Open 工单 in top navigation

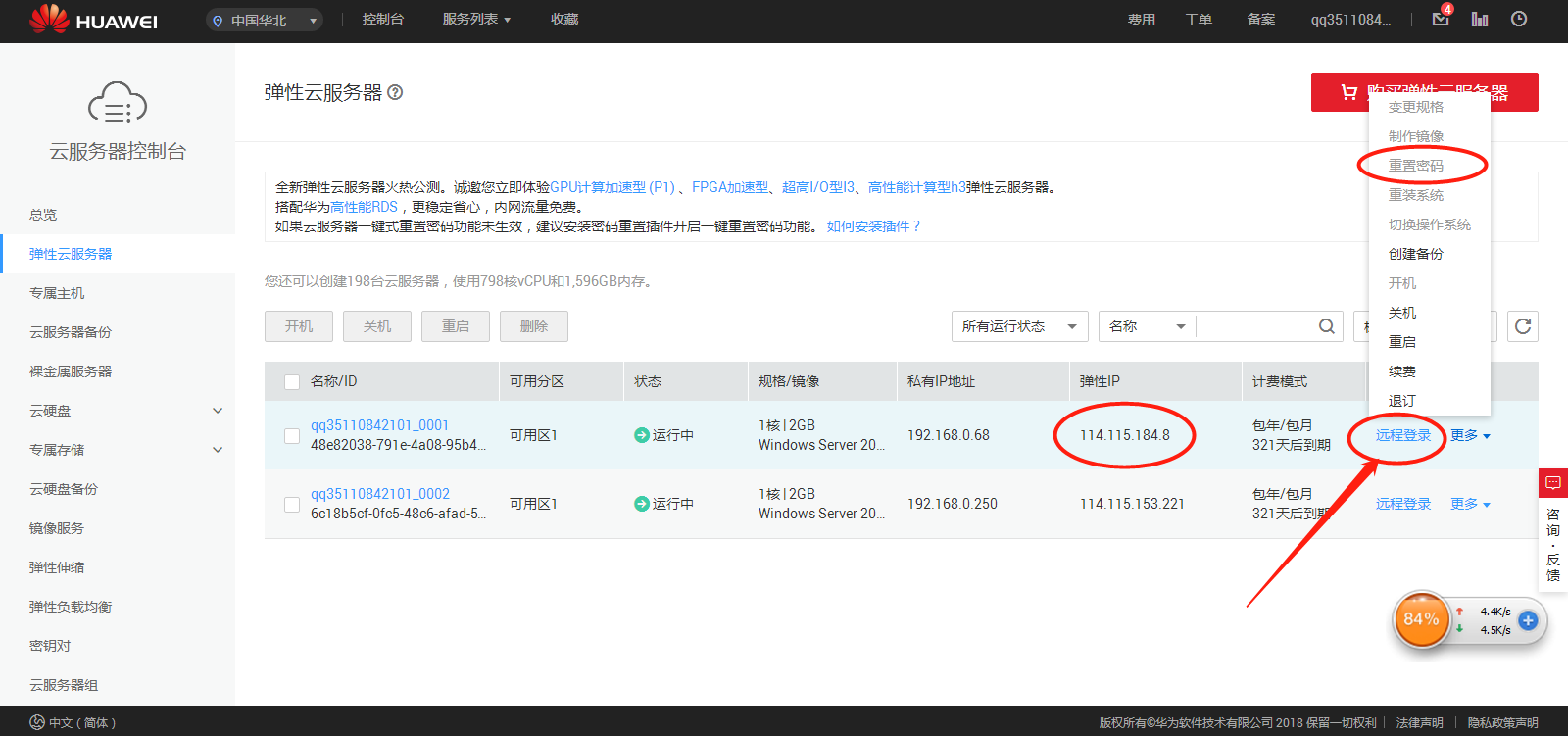(1199, 20)
